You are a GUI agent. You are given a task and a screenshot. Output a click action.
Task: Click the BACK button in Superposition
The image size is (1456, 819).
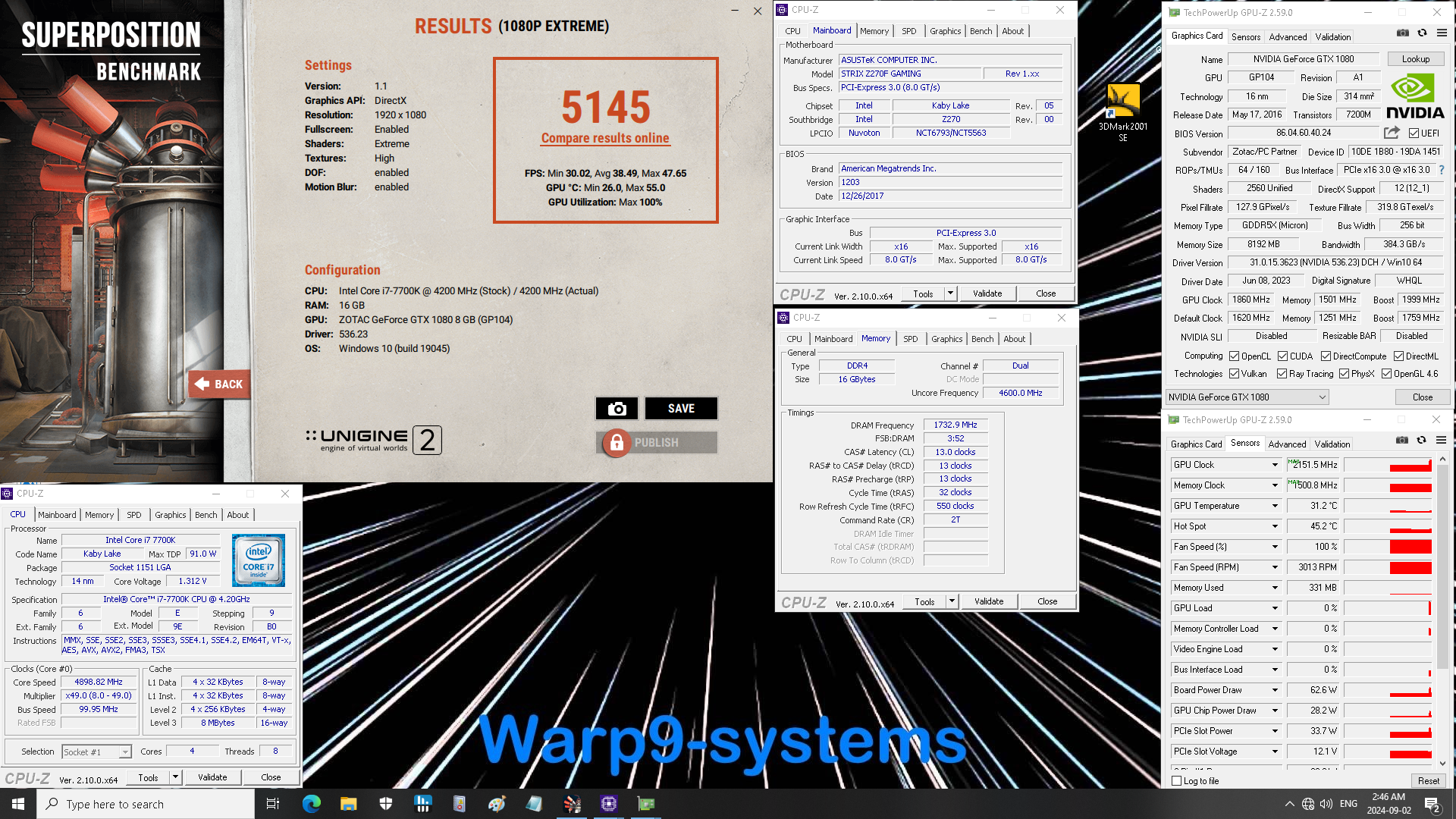(220, 384)
